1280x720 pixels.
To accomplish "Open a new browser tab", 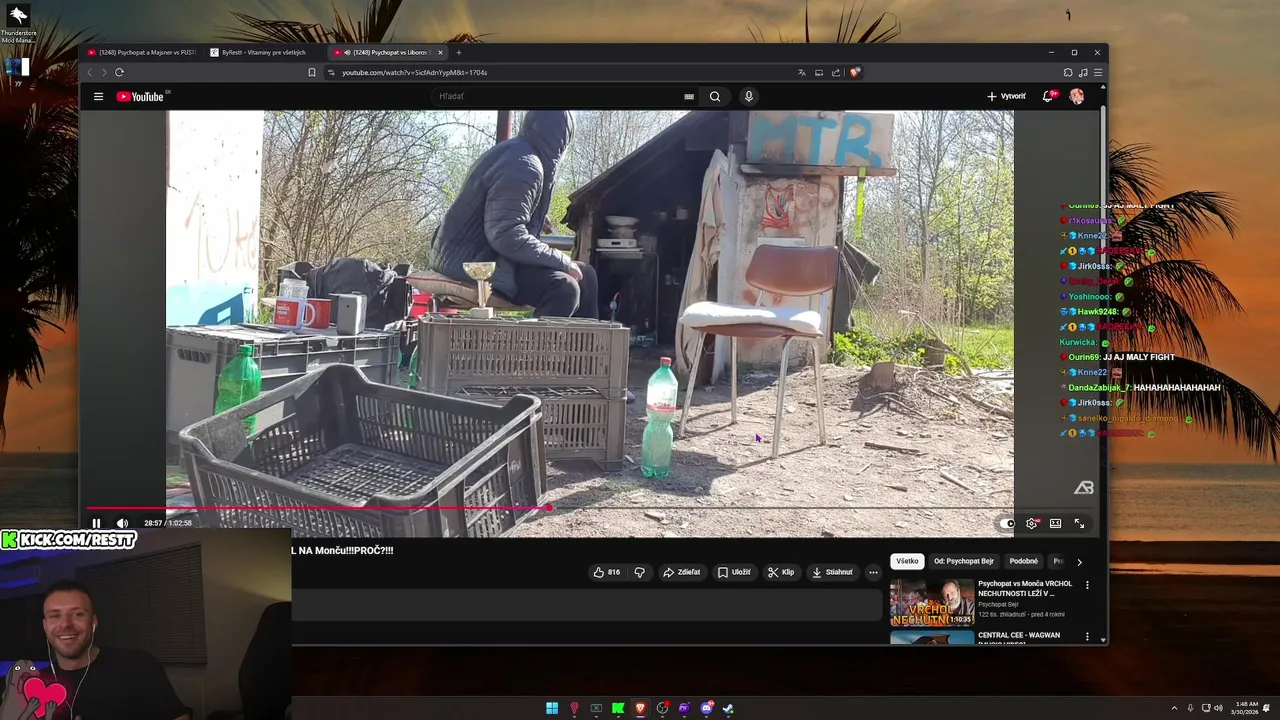I will tap(459, 52).
